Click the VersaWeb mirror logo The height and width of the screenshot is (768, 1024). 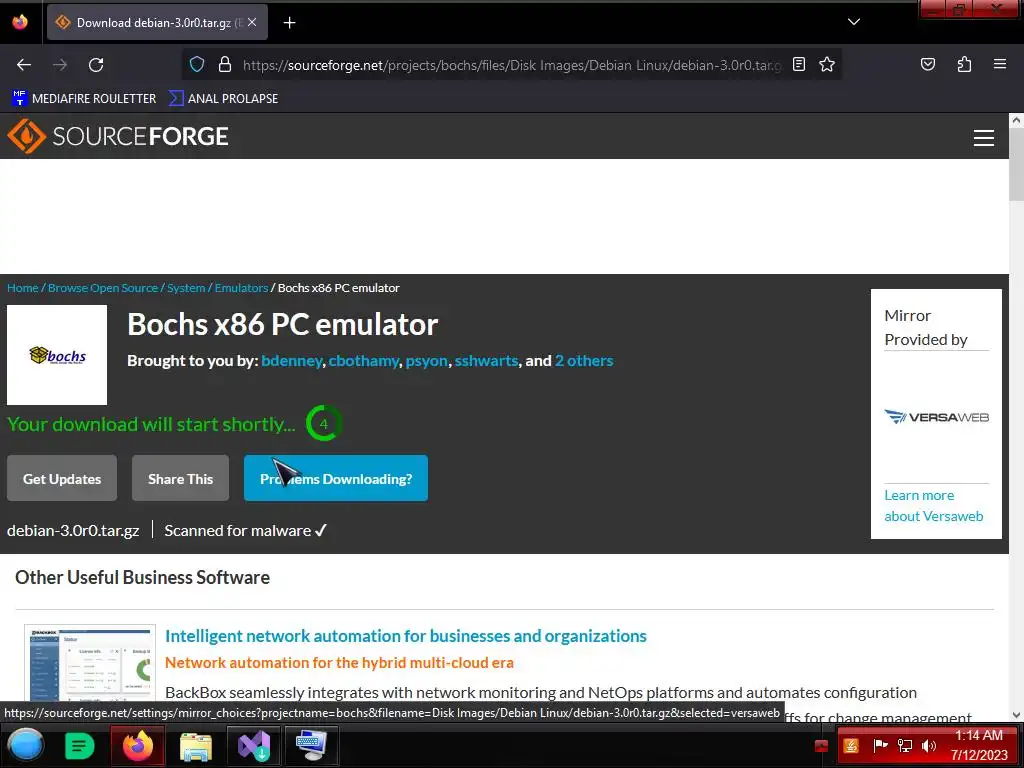pos(936,417)
